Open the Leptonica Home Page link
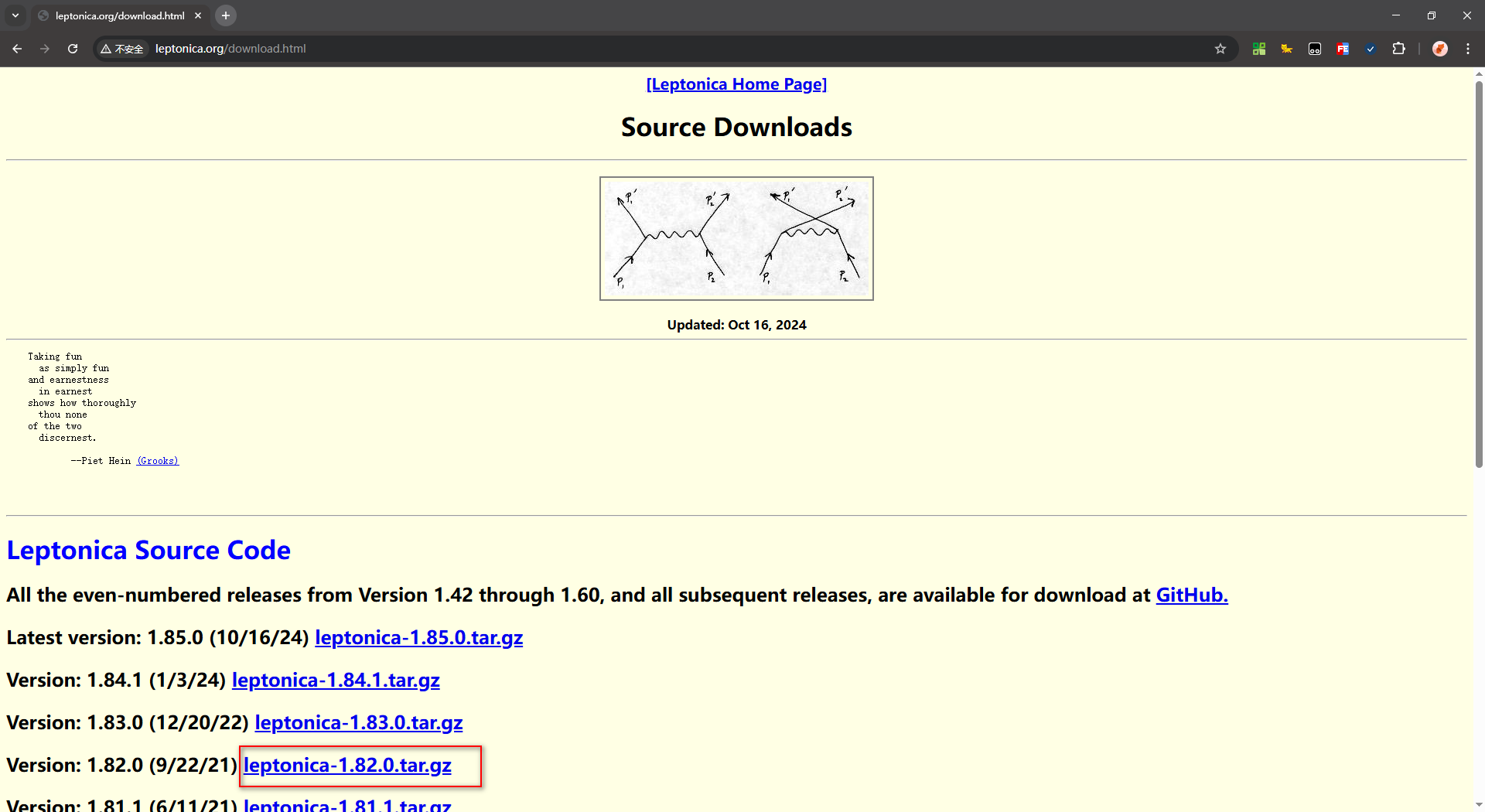 tap(736, 84)
